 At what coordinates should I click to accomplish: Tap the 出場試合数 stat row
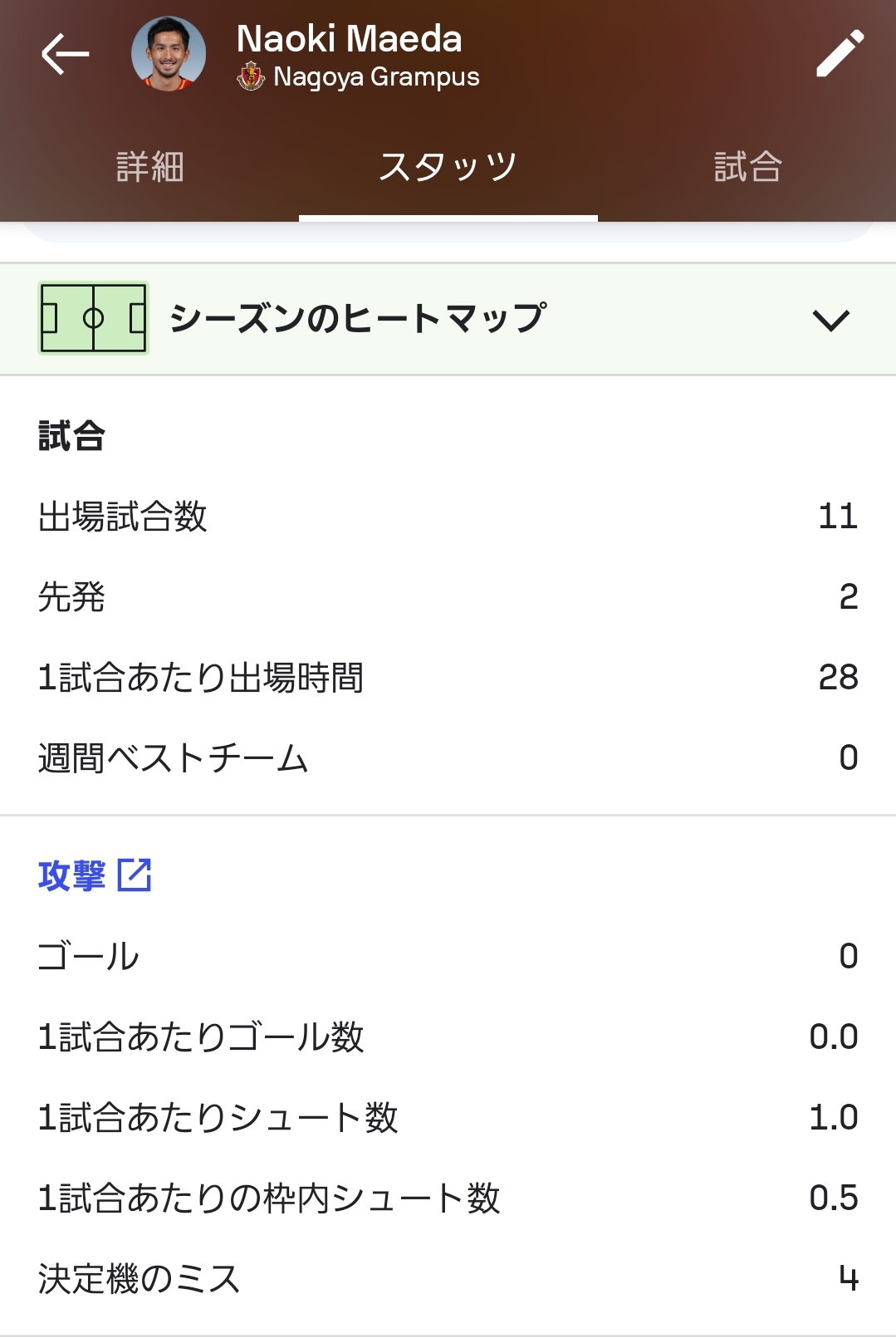tap(448, 517)
